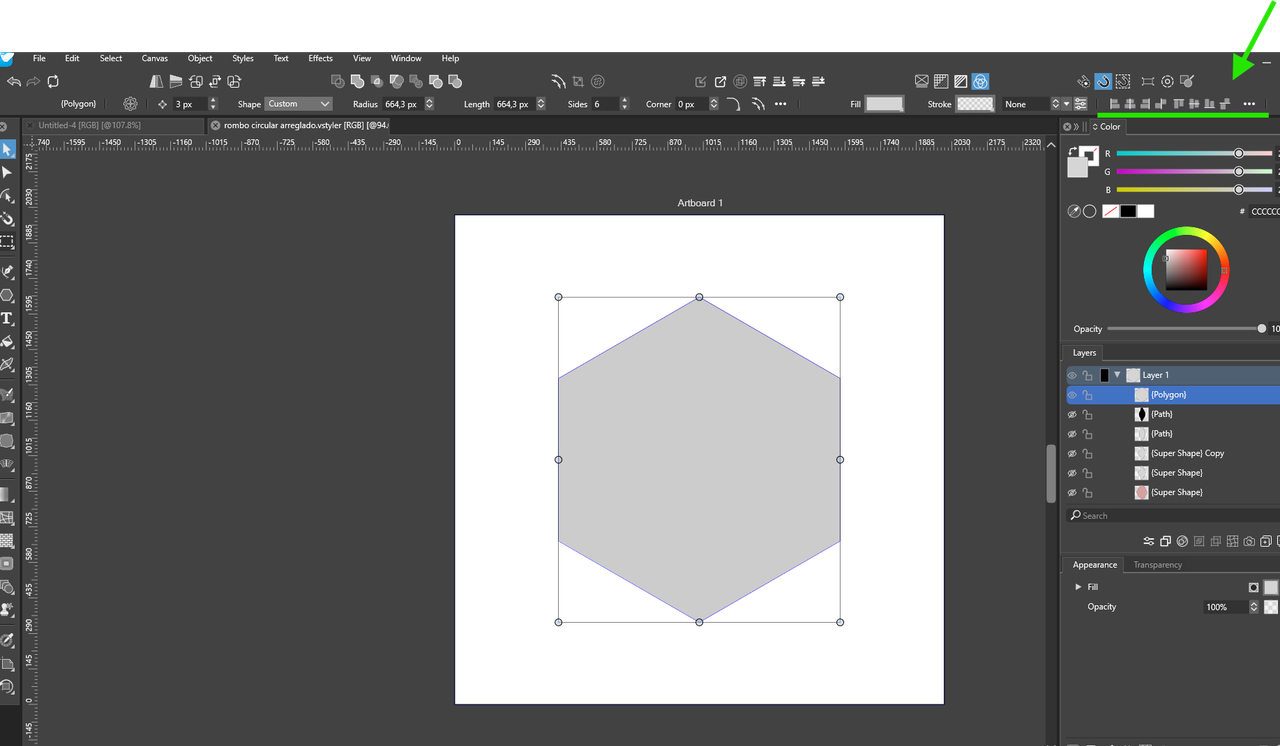The width and height of the screenshot is (1280, 746).
Task: Collapse Layer 1 with its triangle
Action: click(x=1117, y=375)
